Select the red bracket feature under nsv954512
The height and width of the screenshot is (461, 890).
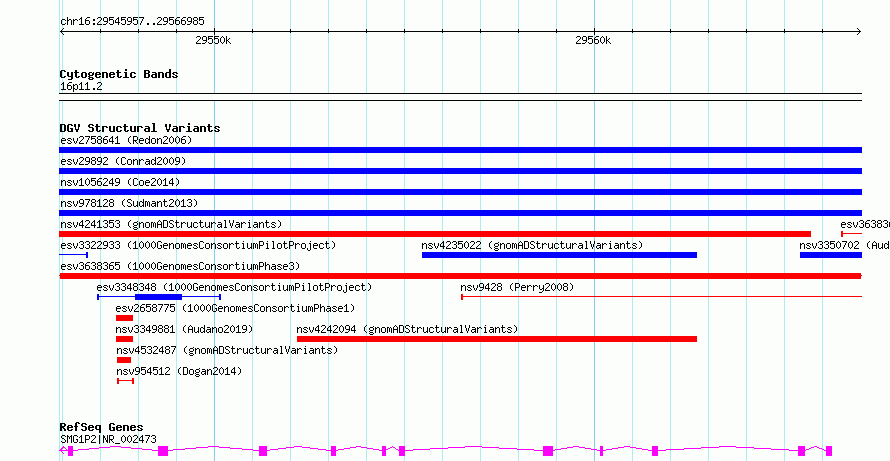coord(125,381)
